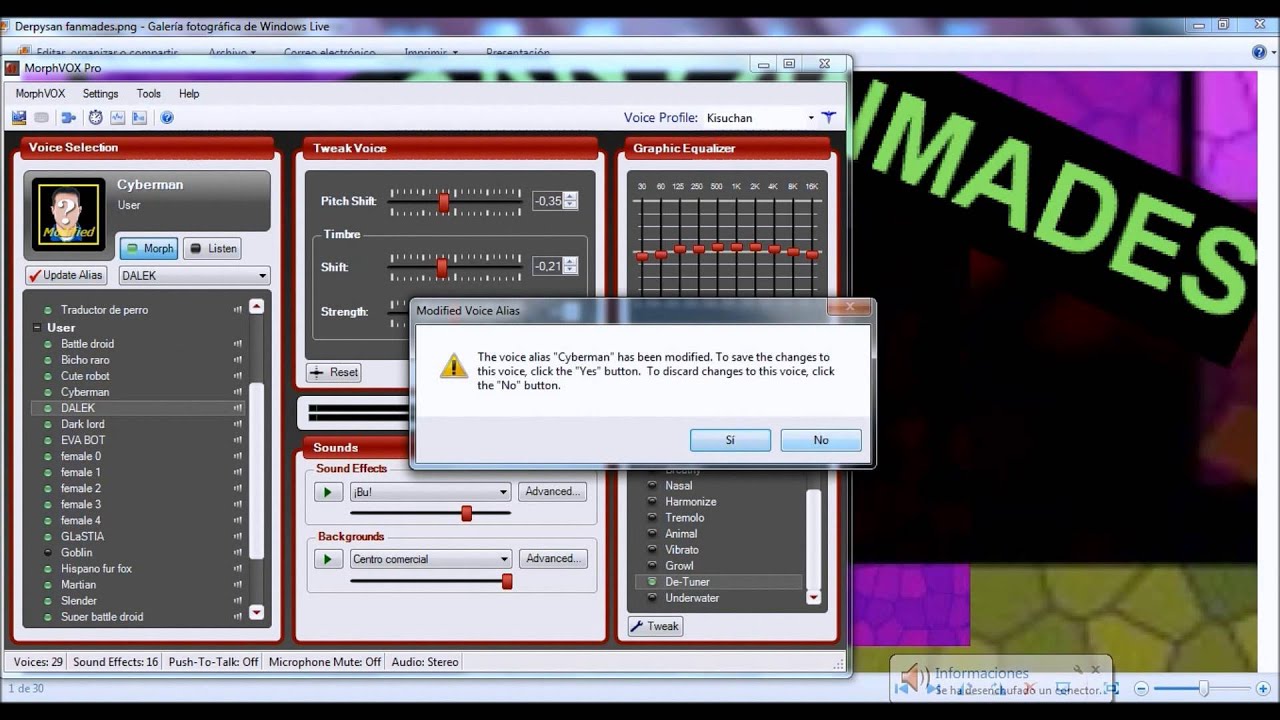Open Imprimir menu in Photo Gallery

tap(431, 52)
